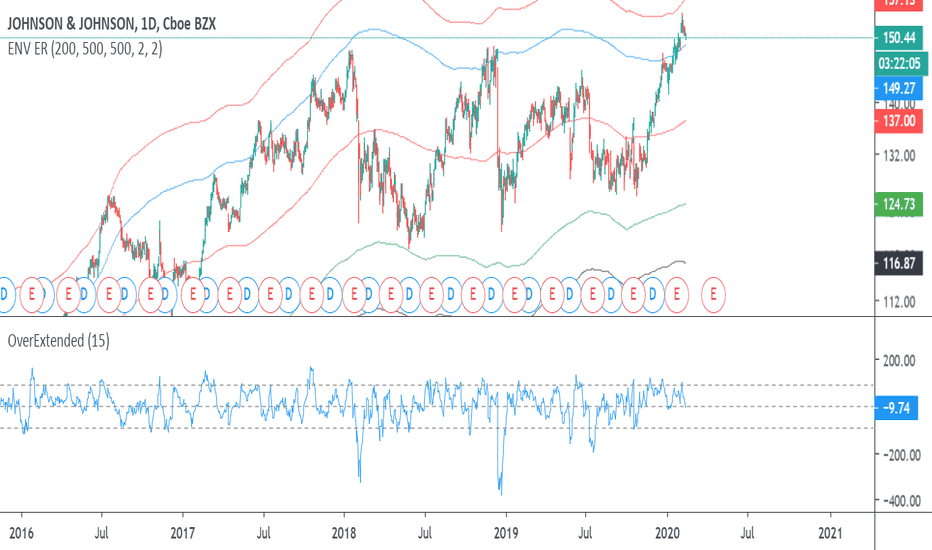The image size is (932, 550).
Task: Select the green 124.73 price label
Action: 899,205
